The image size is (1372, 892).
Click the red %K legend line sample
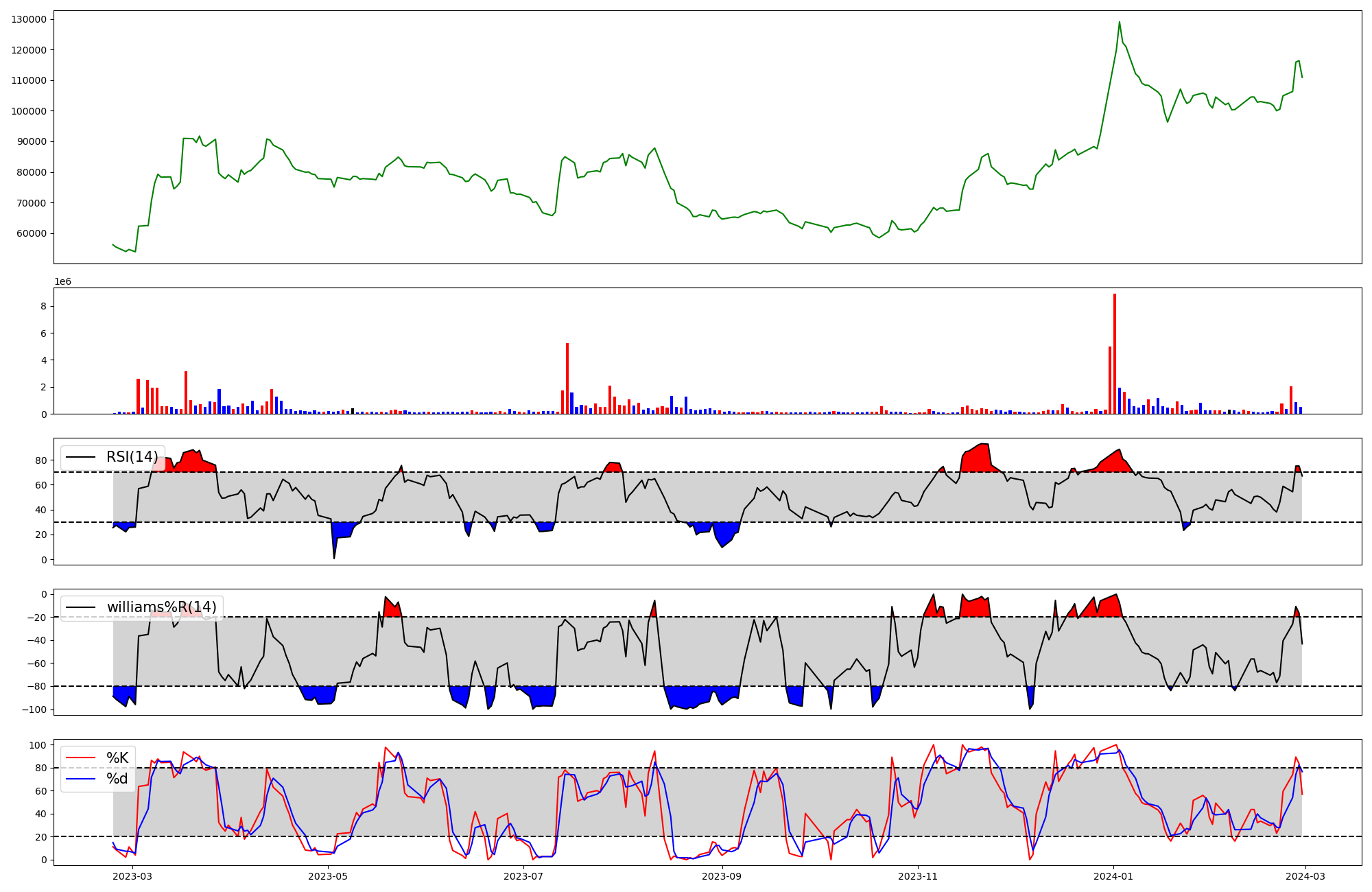pos(80,758)
